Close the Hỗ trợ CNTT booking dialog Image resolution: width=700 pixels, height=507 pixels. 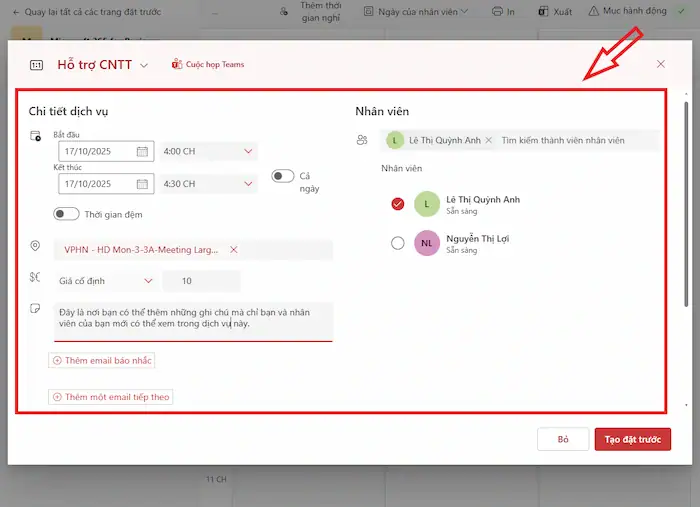click(660, 64)
